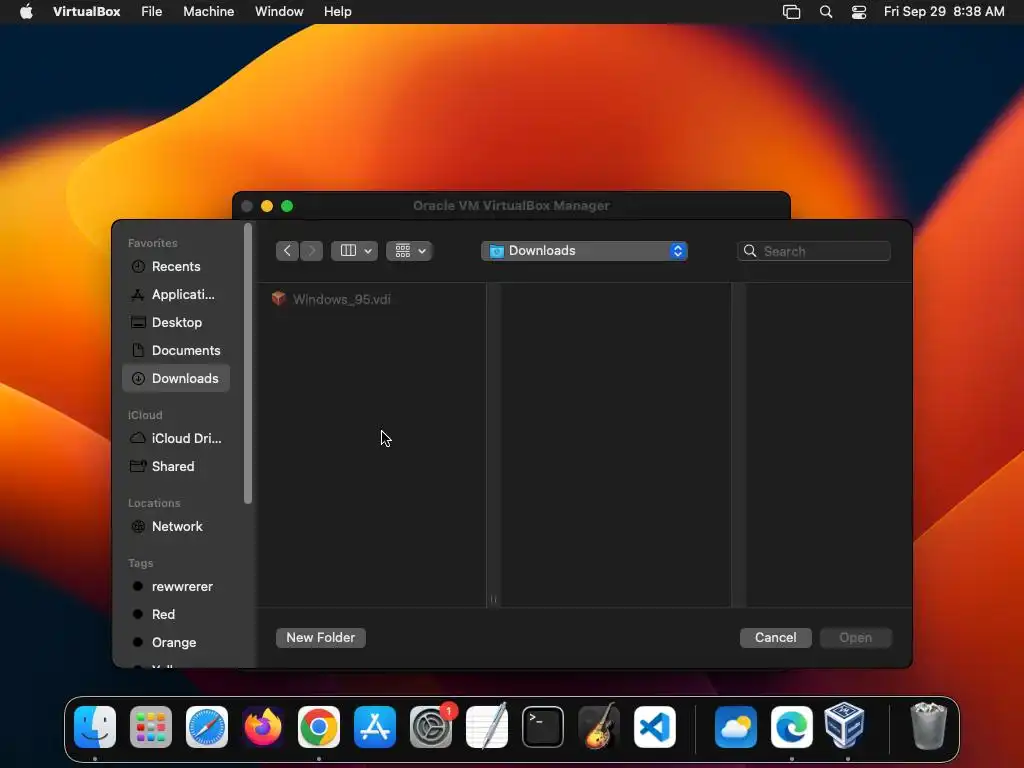Click the Stage Manager menu bar icon
The height and width of the screenshot is (768, 1024).
point(792,12)
